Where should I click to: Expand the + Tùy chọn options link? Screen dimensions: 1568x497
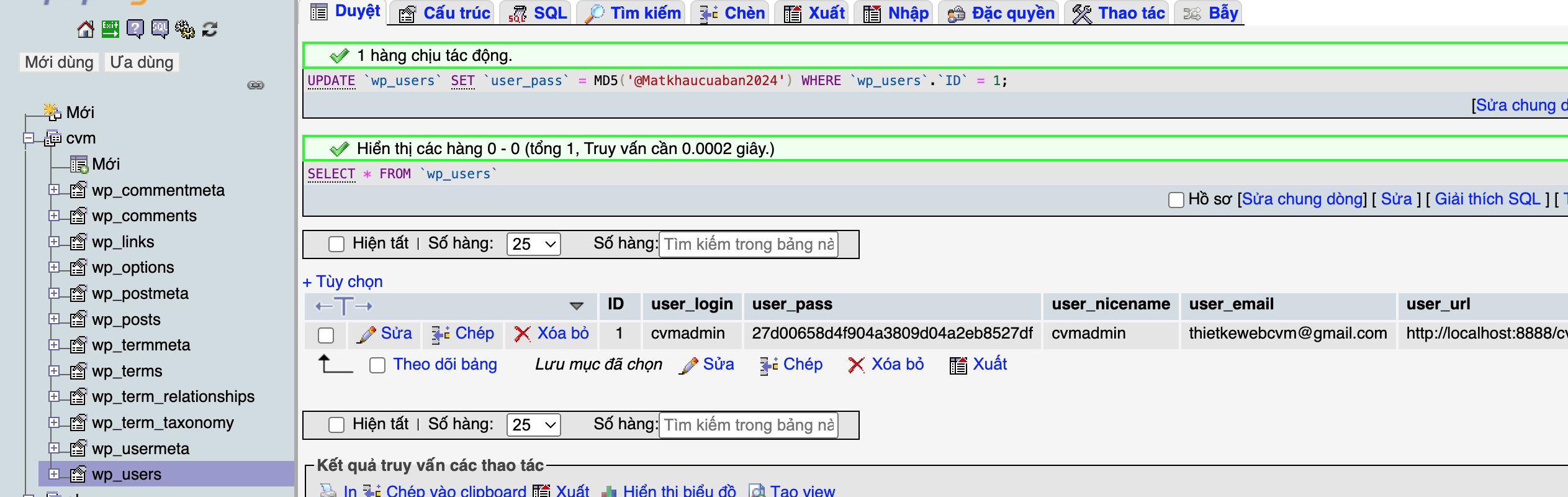tap(343, 282)
